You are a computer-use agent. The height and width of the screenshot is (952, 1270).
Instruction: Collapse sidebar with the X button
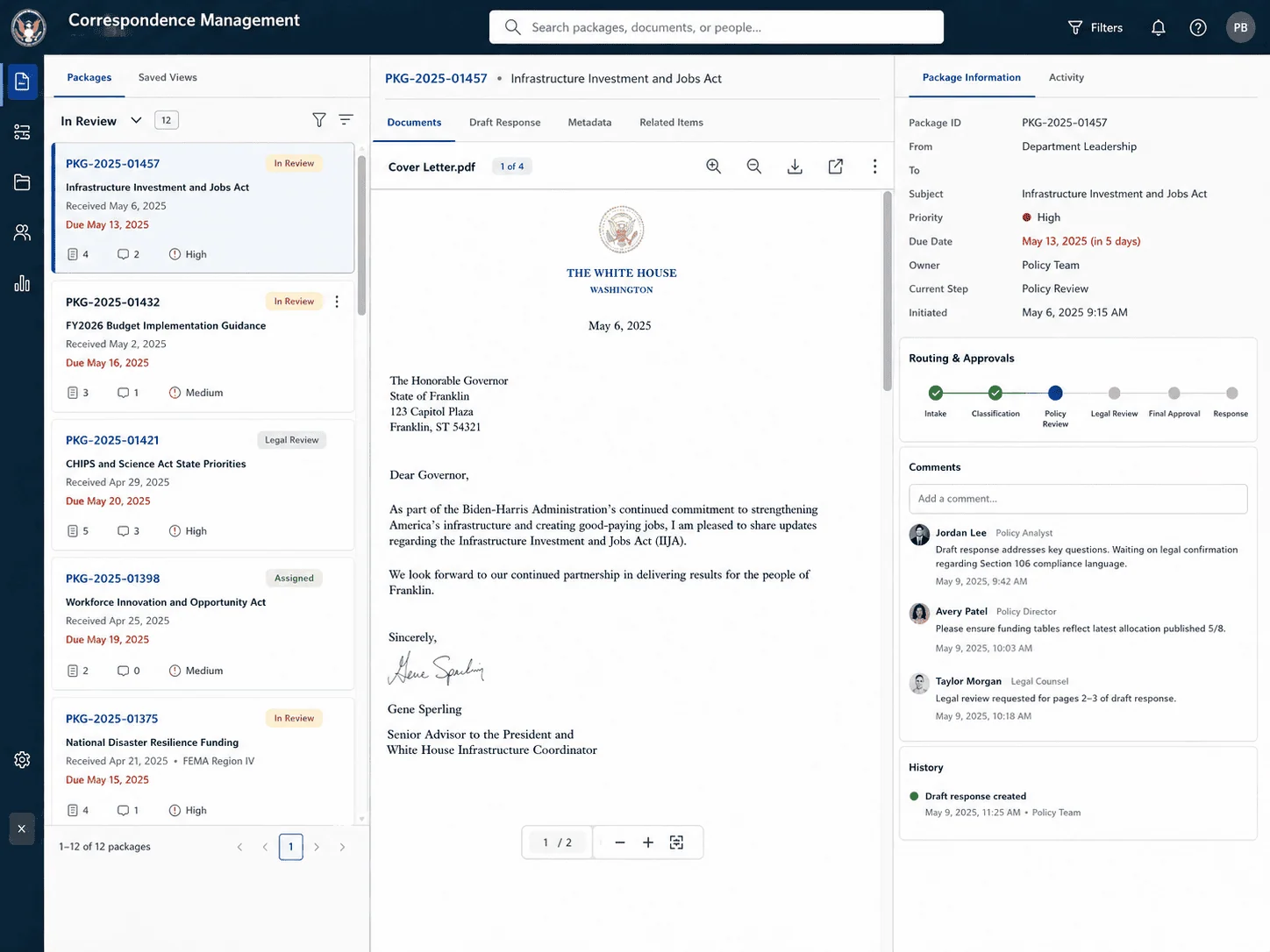22,828
